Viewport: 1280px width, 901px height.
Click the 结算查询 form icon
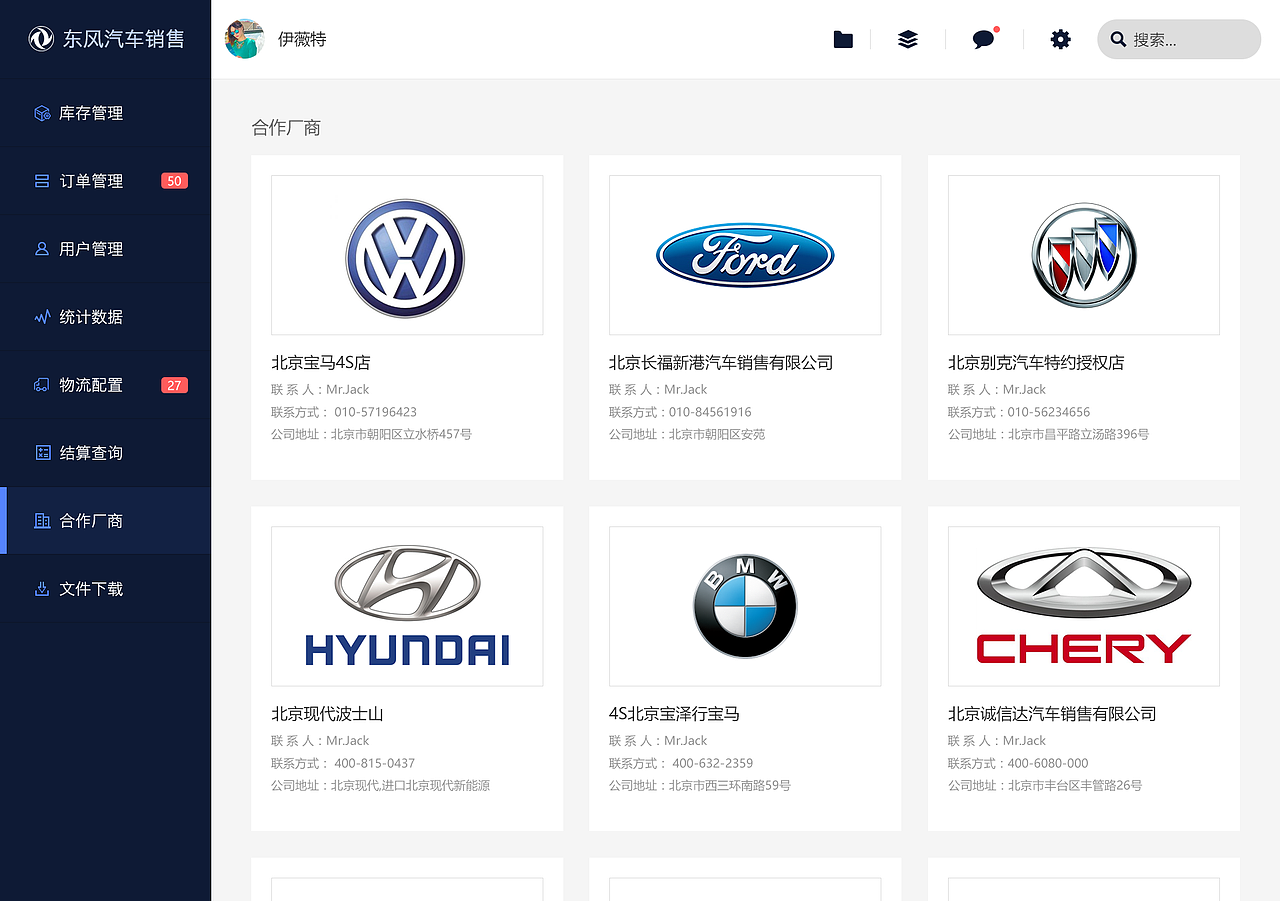[42, 453]
